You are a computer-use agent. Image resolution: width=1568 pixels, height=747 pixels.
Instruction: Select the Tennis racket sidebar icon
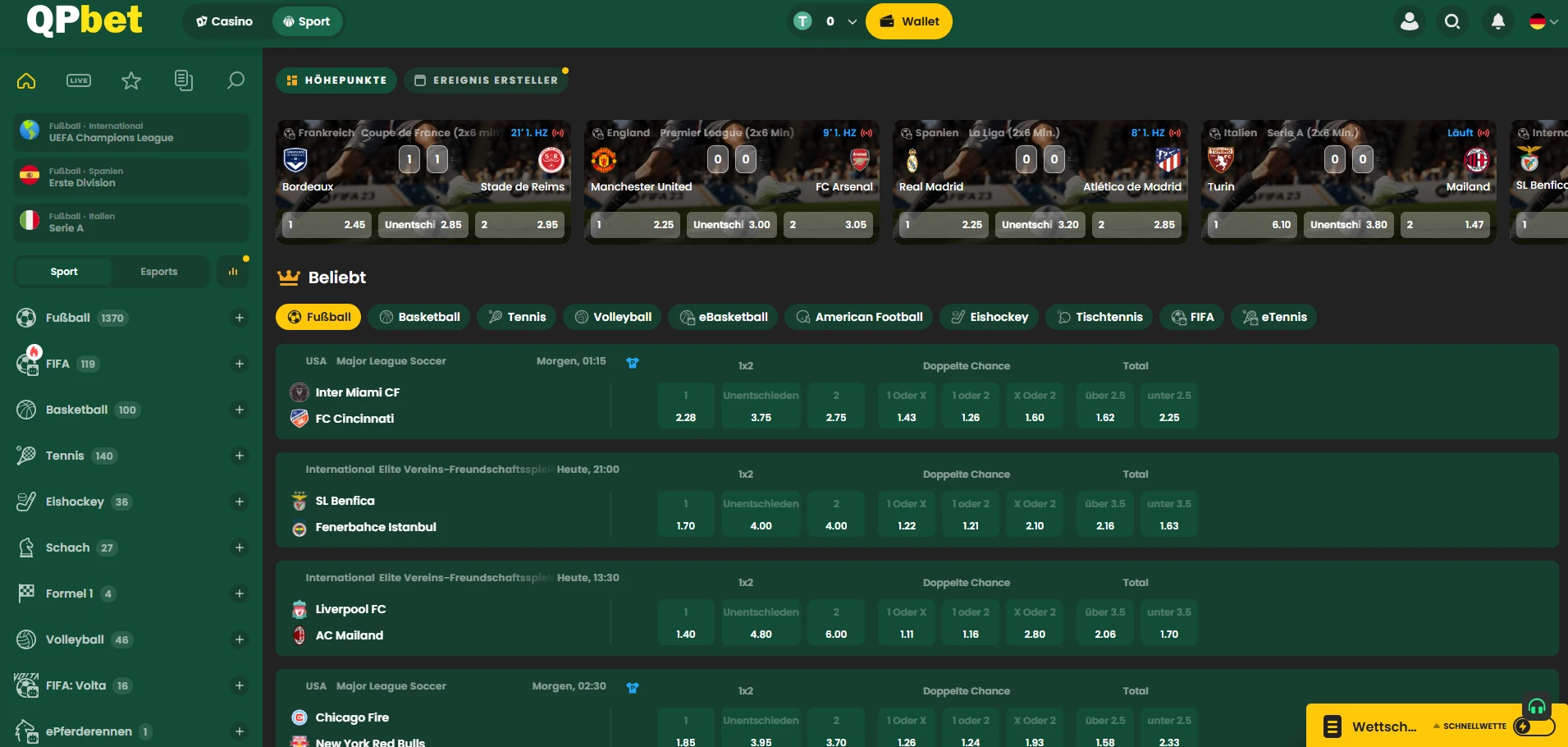(x=26, y=456)
